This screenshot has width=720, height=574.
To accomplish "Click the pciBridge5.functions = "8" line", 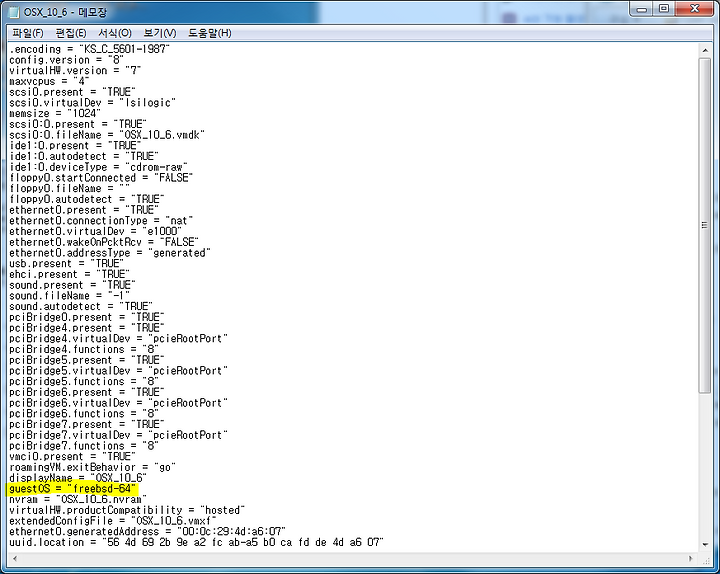I will coord(84,382).
